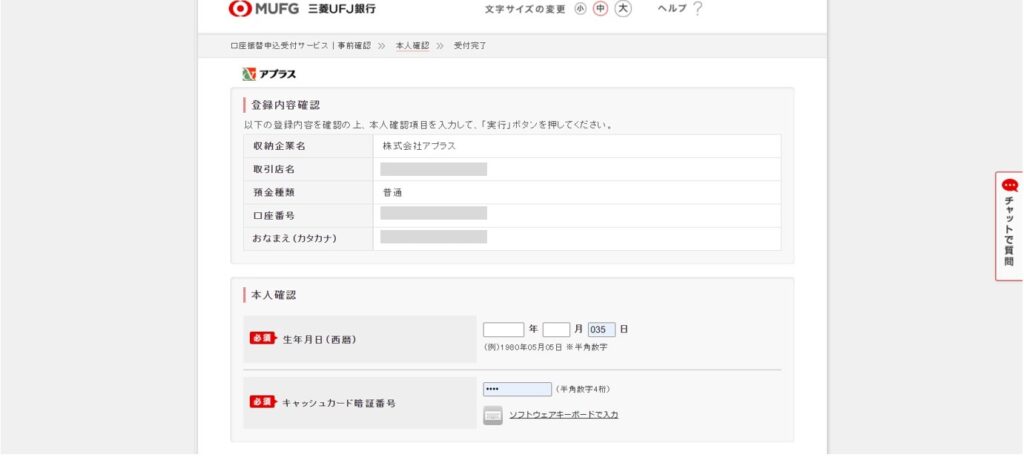Click the アプラス company logo
This screenshot has width=1024, height=466.
click(x=269, y=74)
